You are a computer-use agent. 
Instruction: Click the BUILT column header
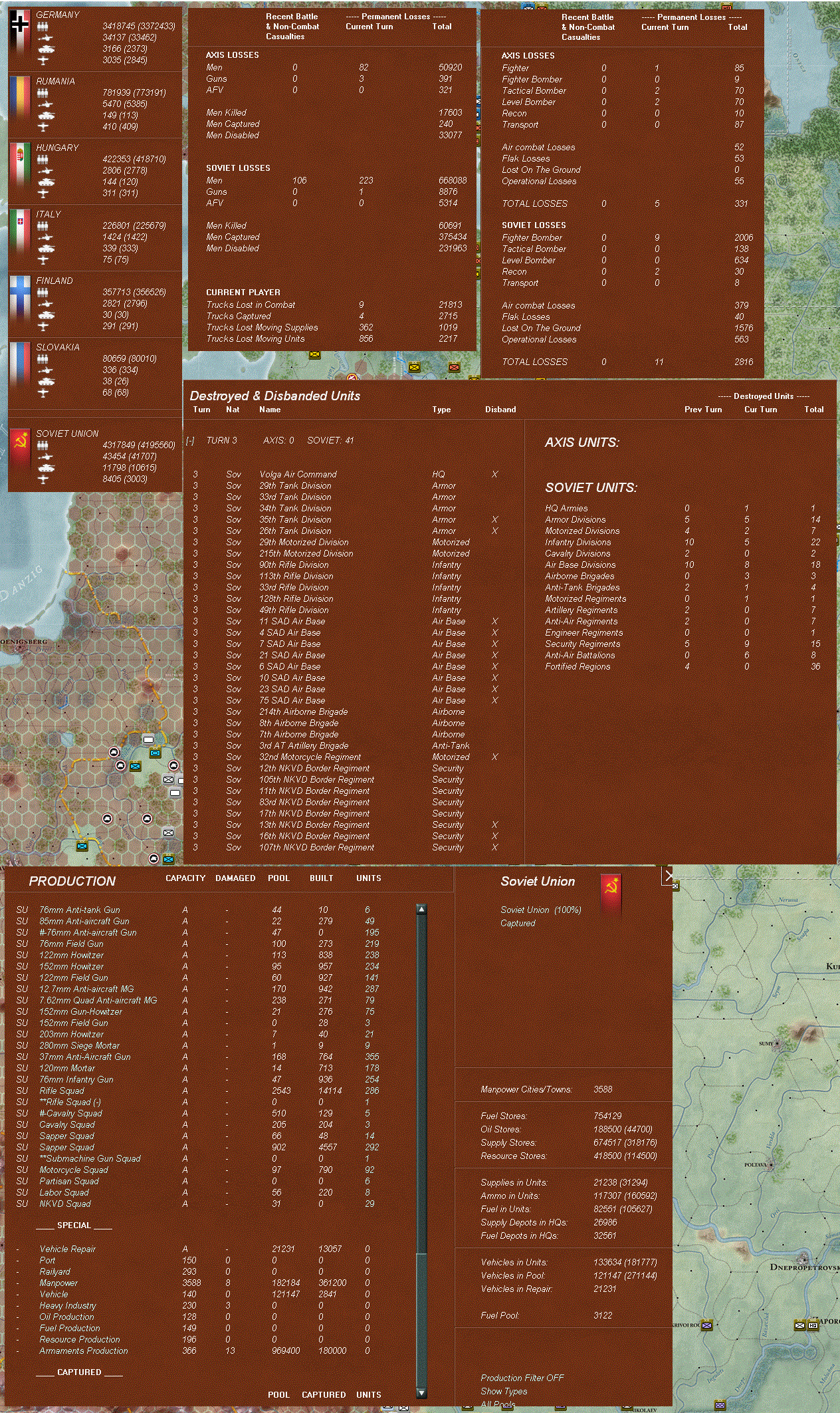[x=321, y=878]
